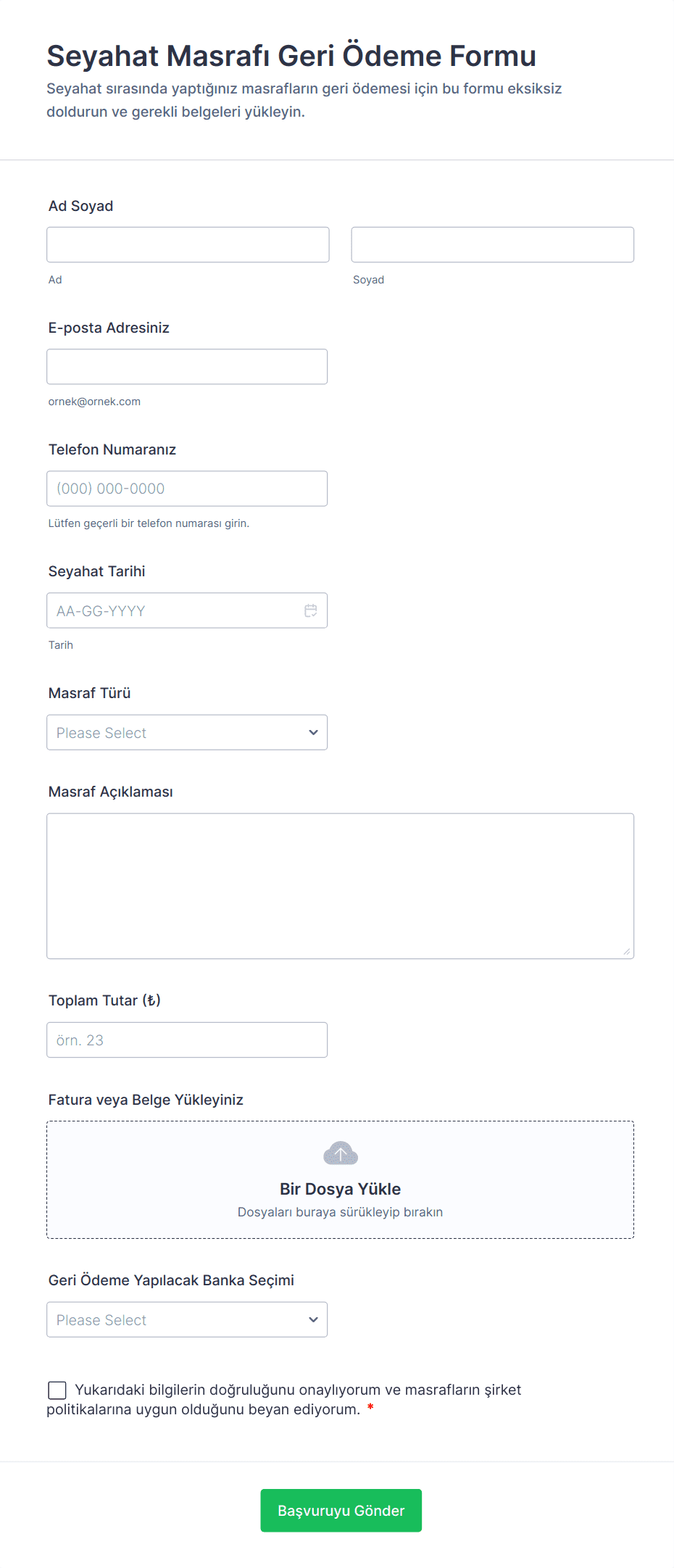The image size is (674, 1568).
Task: Click the Dosyaları buraya sürükleyip bırakın text
Action: (x=340, y=1212)
